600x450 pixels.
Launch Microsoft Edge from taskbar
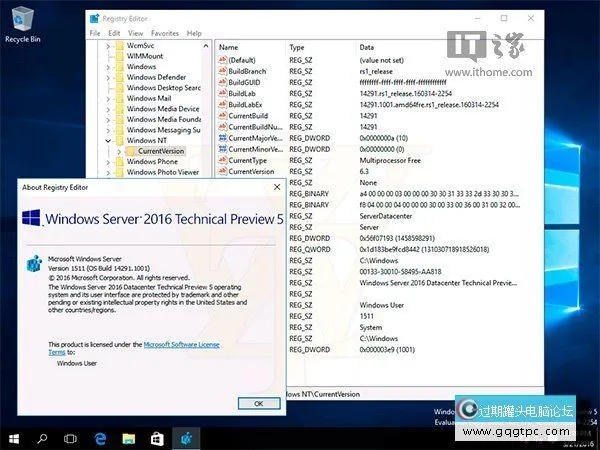pyautogui.click(x=100, y=438)
